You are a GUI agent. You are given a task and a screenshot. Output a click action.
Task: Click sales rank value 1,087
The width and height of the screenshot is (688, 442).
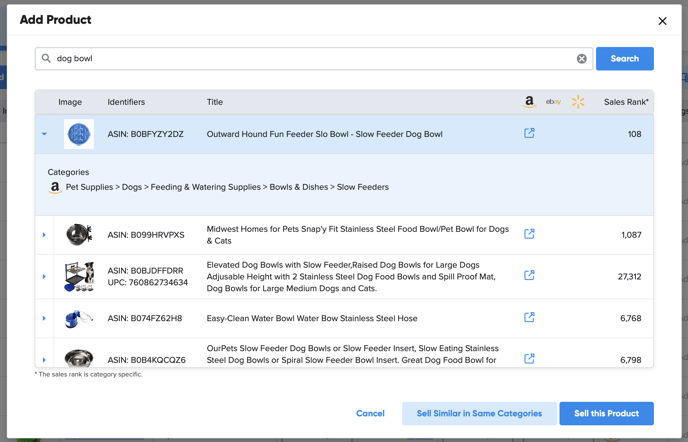click(631, 235)
